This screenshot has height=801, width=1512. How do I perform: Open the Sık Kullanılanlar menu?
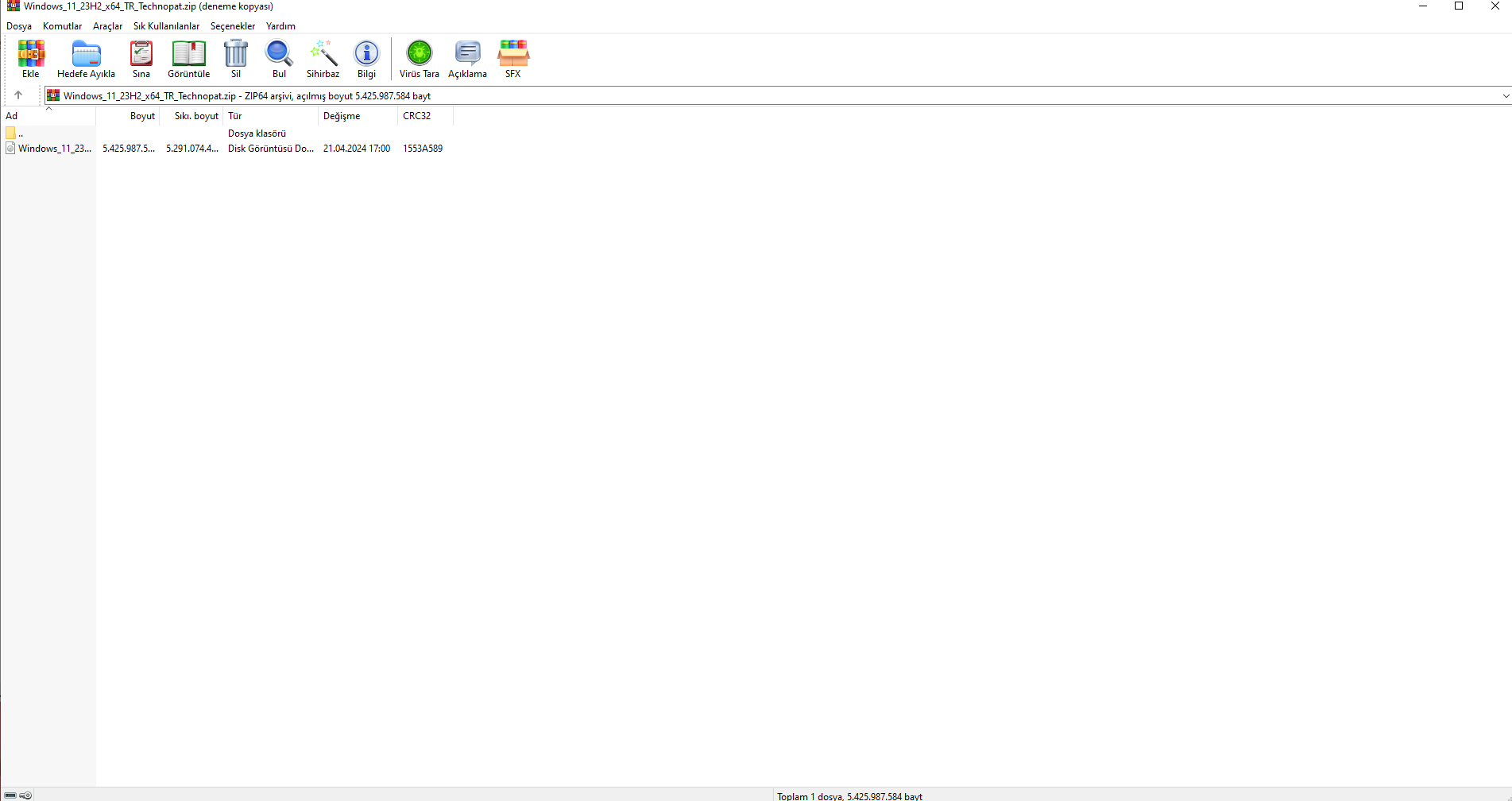pyautogui.click(x=166, y=26)
